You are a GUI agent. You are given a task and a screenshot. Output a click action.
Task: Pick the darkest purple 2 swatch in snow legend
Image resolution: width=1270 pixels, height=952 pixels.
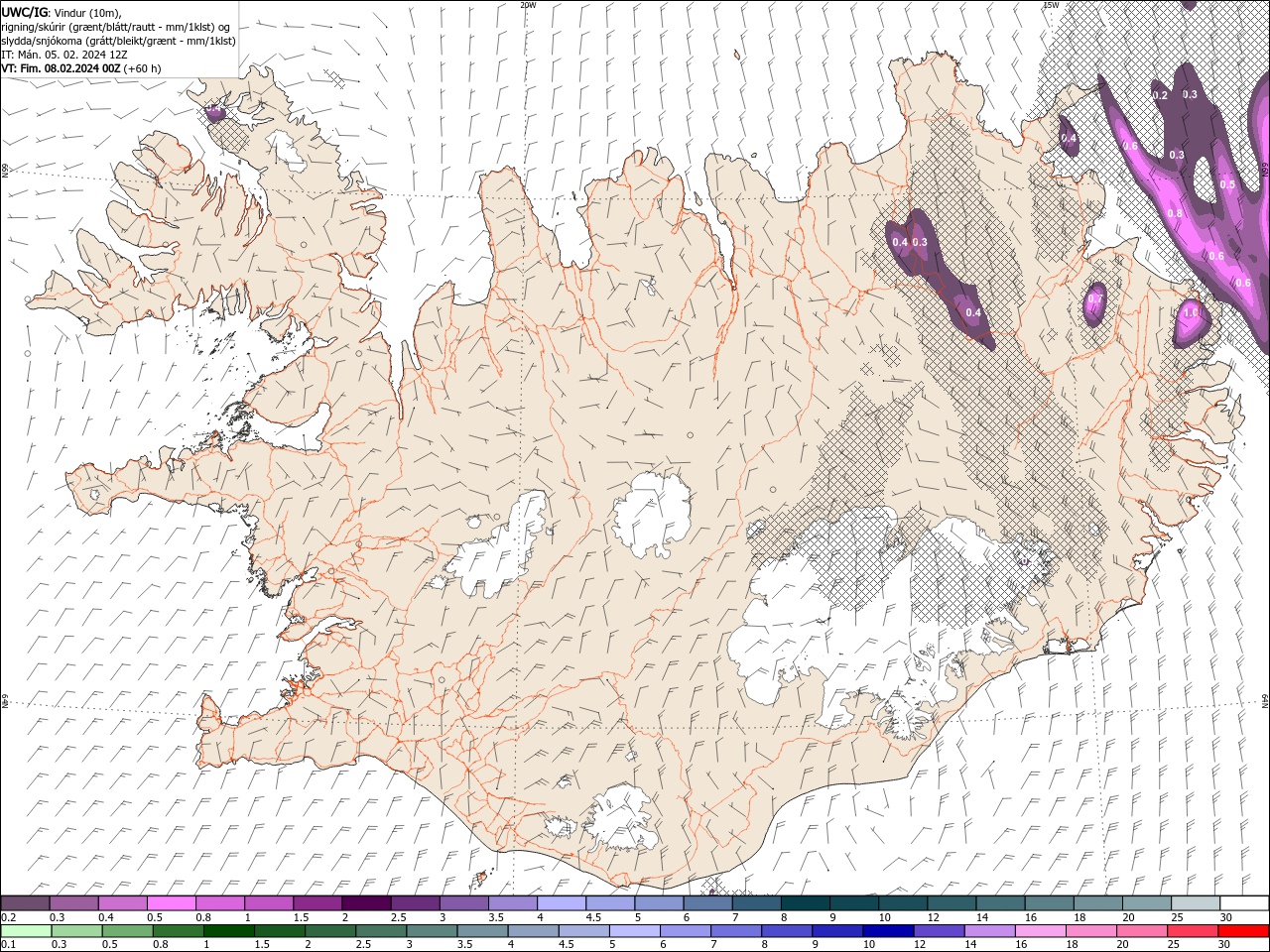[x=366, y=903]
